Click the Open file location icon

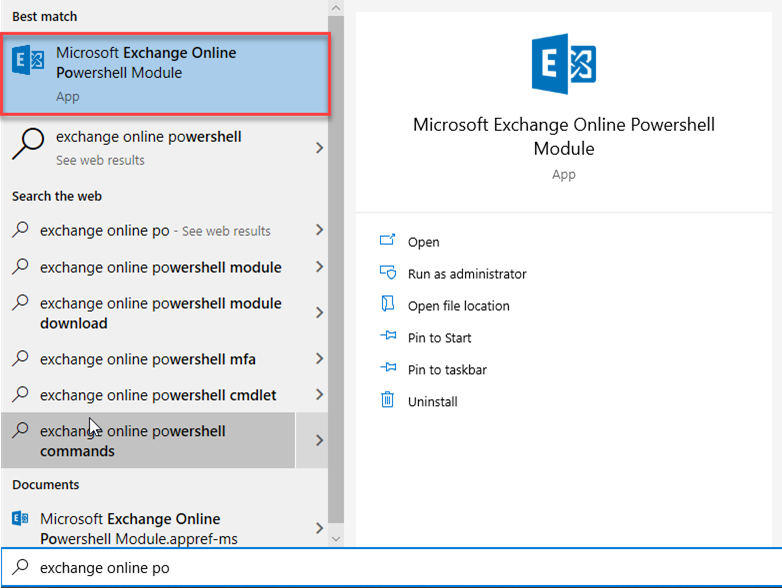point(388,304)
